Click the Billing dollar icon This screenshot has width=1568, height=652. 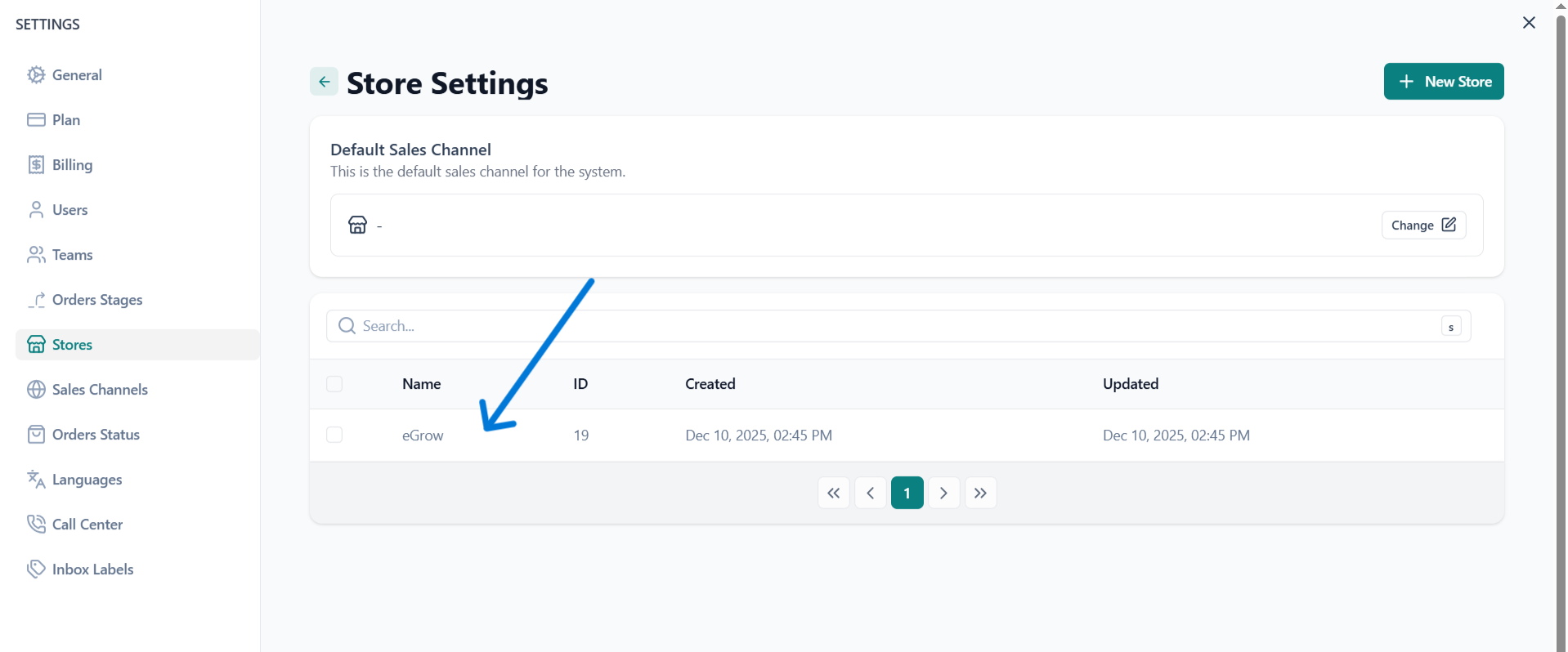[x=36, y=165]
